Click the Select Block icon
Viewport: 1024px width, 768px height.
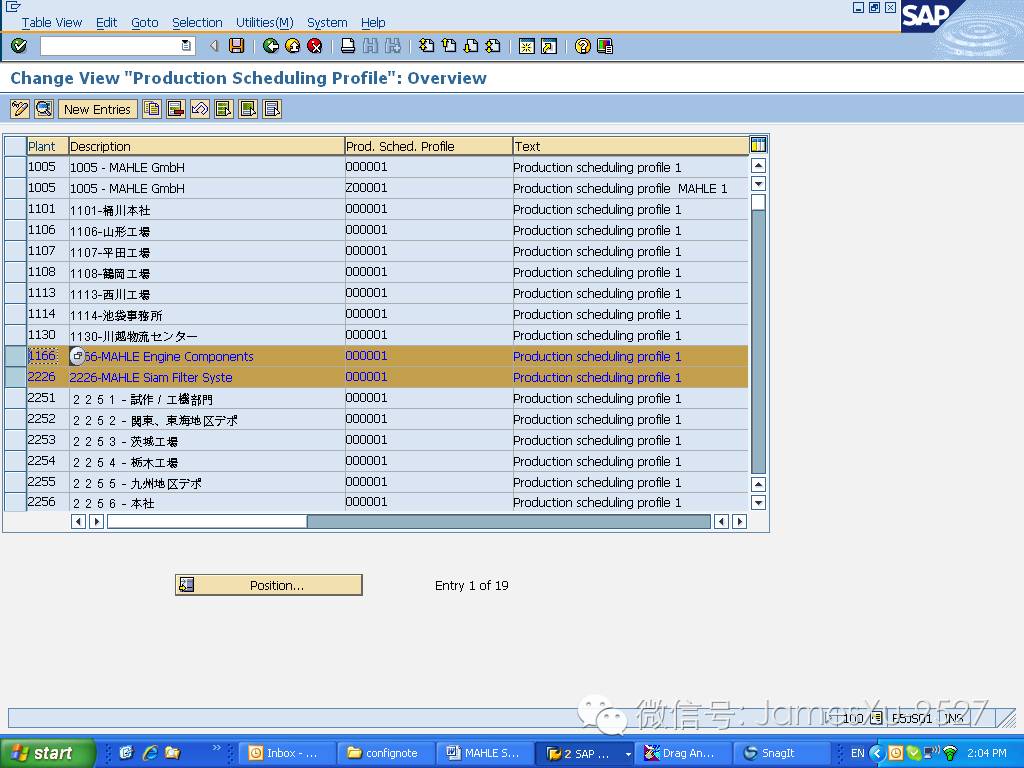coord(248,109)
